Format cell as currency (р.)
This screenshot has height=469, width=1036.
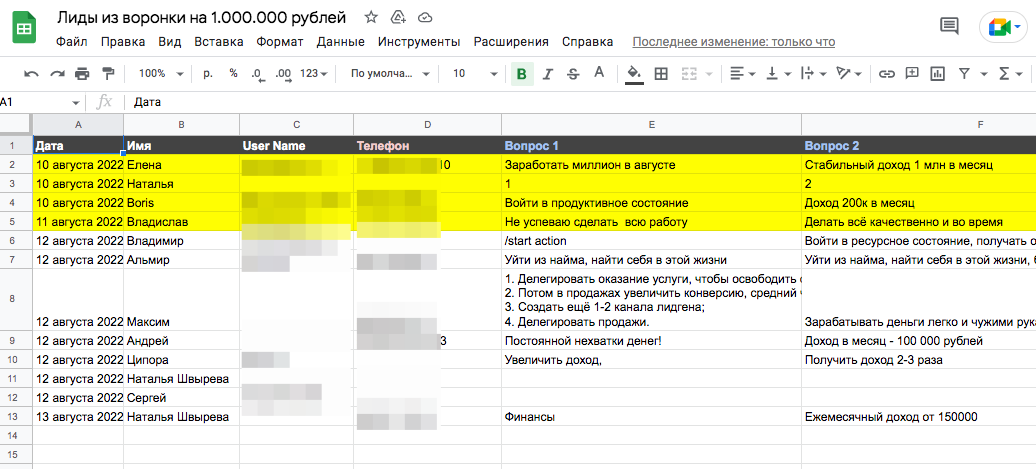[x=208, y=73]
